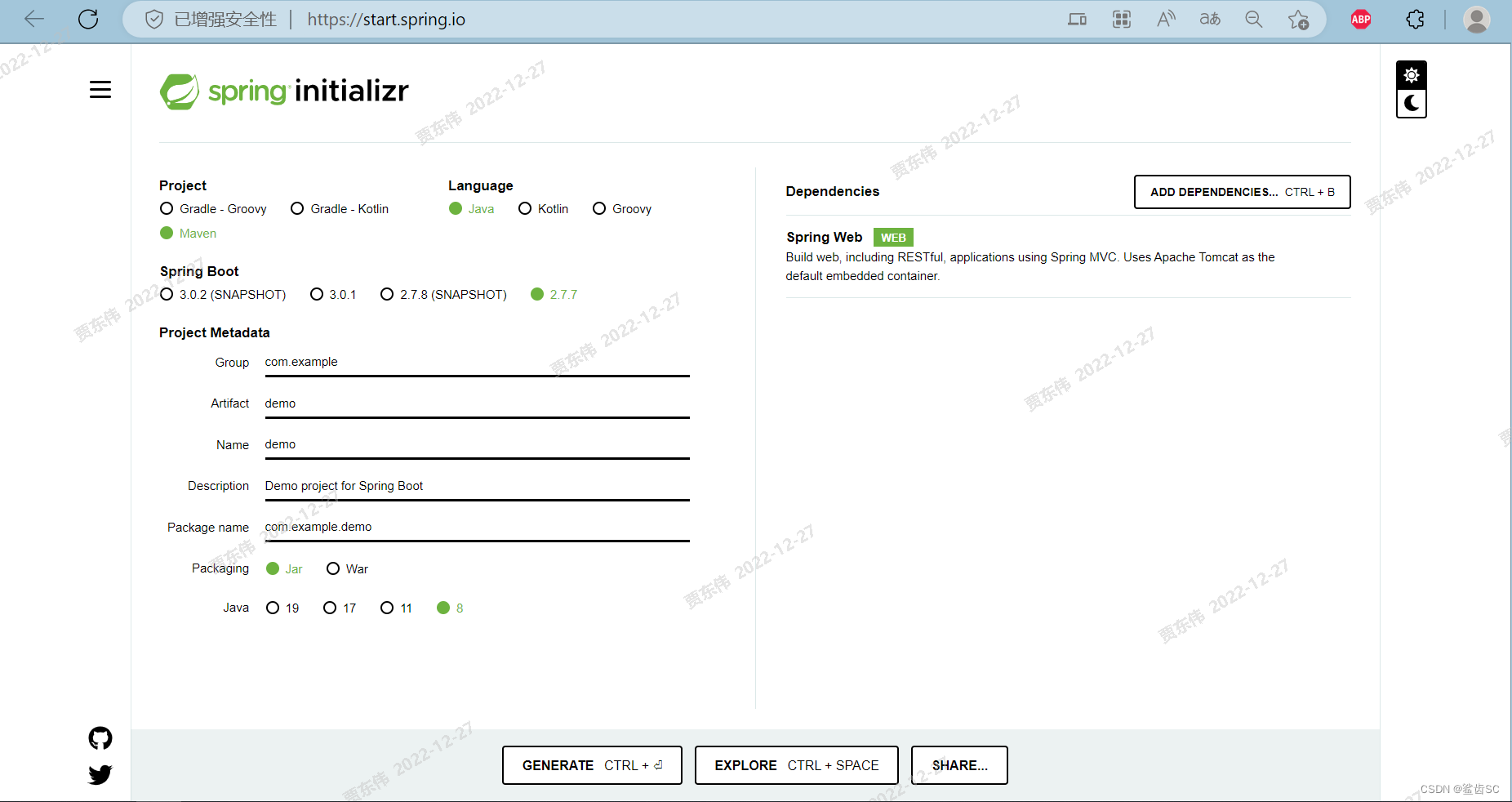Screen dimensions: 1512x802
Task: Click the Project Metadata heading
Action: tap(214, 333)
